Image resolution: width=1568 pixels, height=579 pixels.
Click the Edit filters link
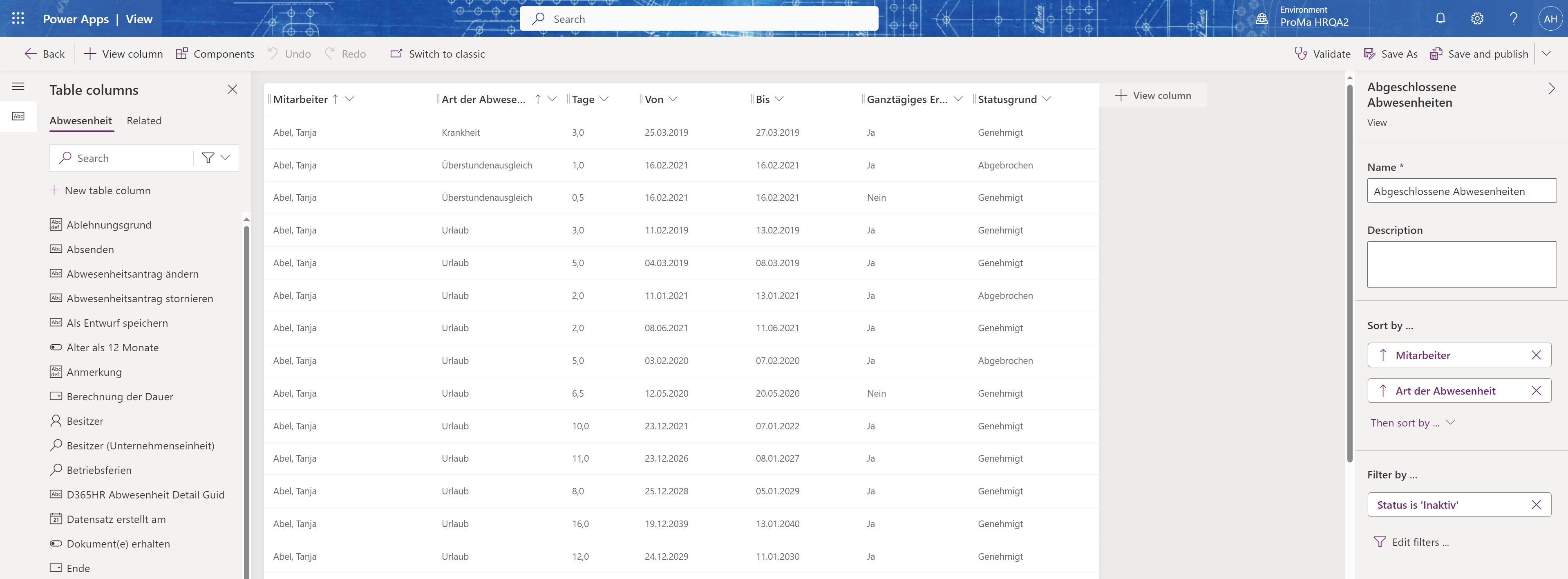1420,542
